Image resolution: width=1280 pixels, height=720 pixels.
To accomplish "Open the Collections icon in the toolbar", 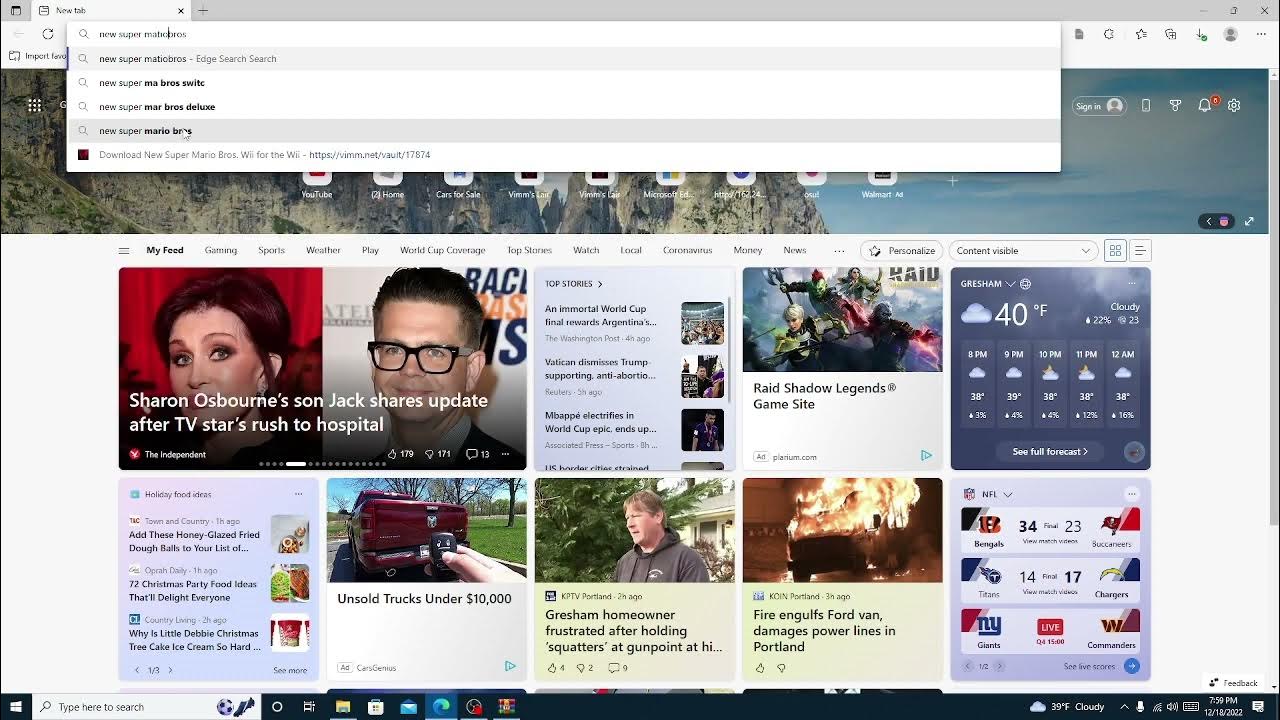I will pyautogui.click(x=1171, y=34).
